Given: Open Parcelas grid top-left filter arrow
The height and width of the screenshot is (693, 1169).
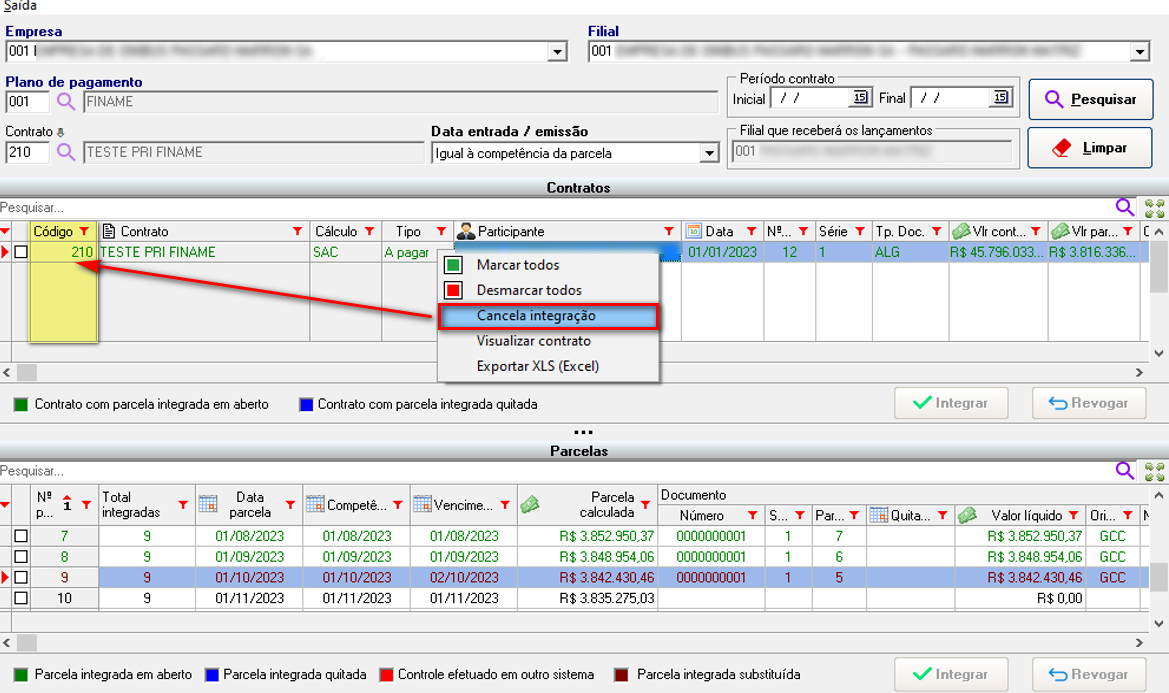Looking at the screenshot, I should [x=4, y=504].
